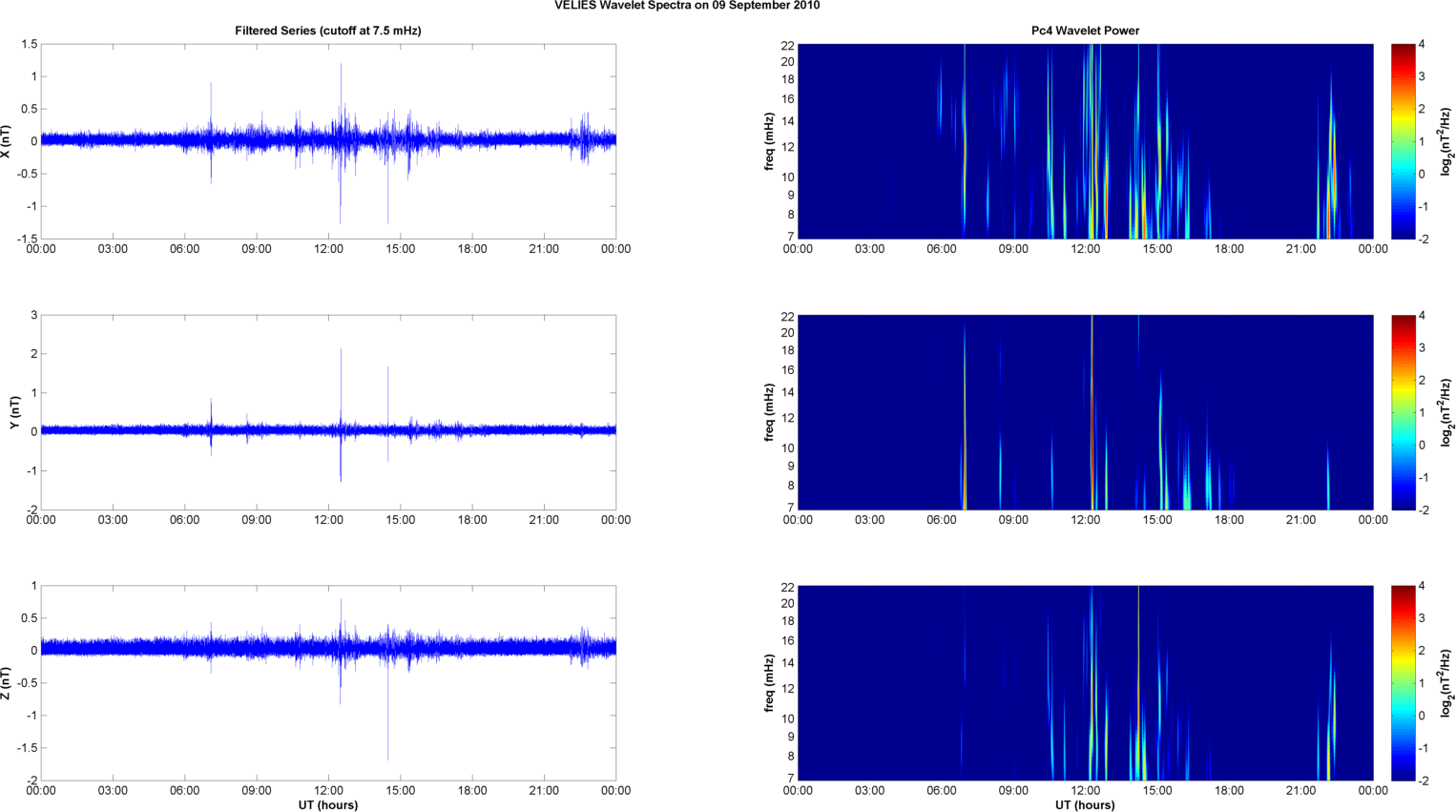This screenshot has height=812, width=1456.
Task: Select the Z (nT) axis label
Action: click(x=6, y=683)
